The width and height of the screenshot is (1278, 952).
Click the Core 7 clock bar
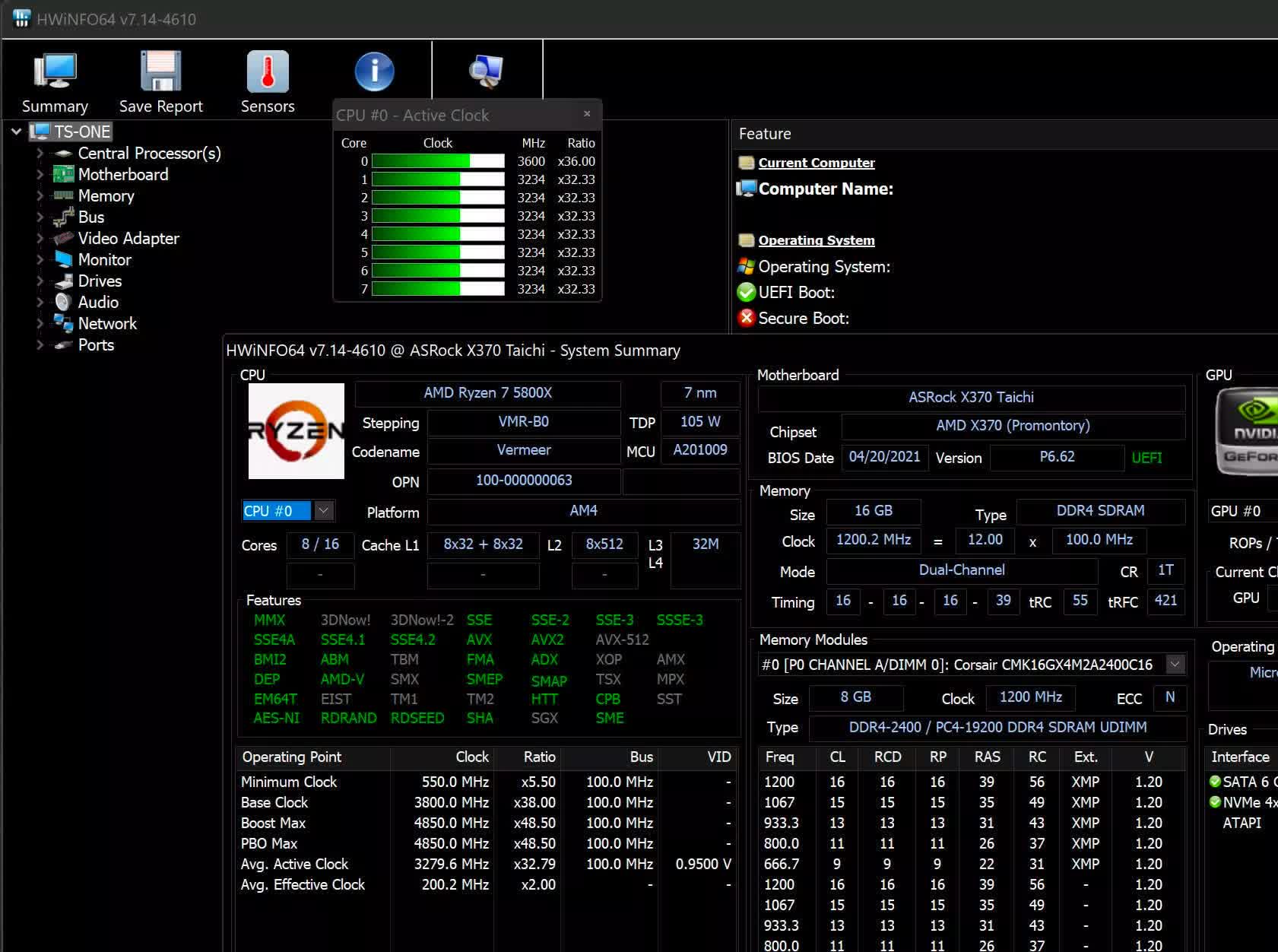point(438,289)
